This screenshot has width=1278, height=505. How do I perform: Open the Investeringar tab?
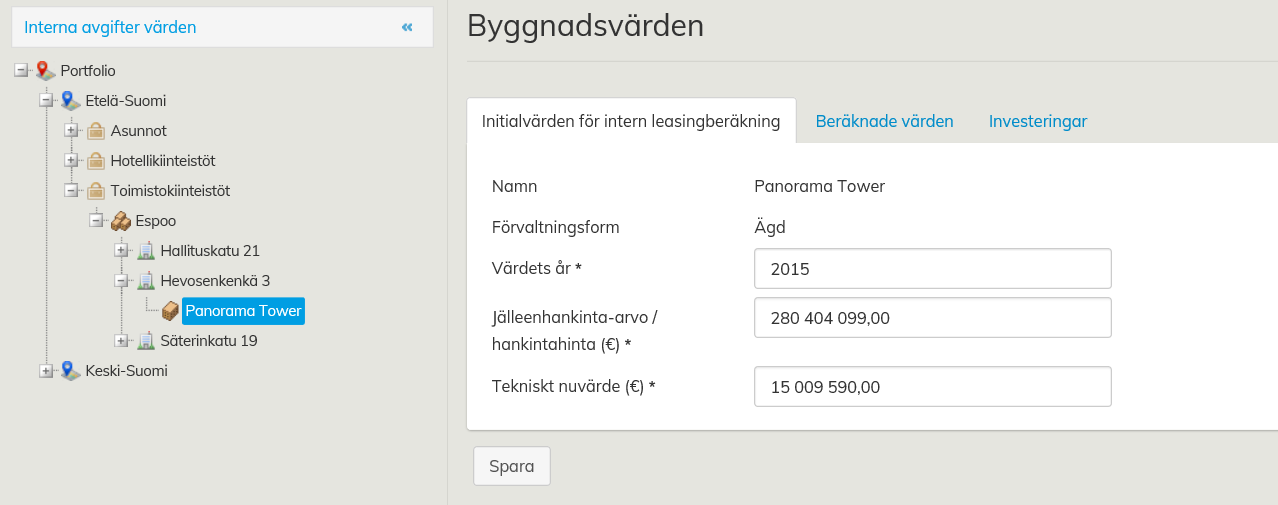1037,121
